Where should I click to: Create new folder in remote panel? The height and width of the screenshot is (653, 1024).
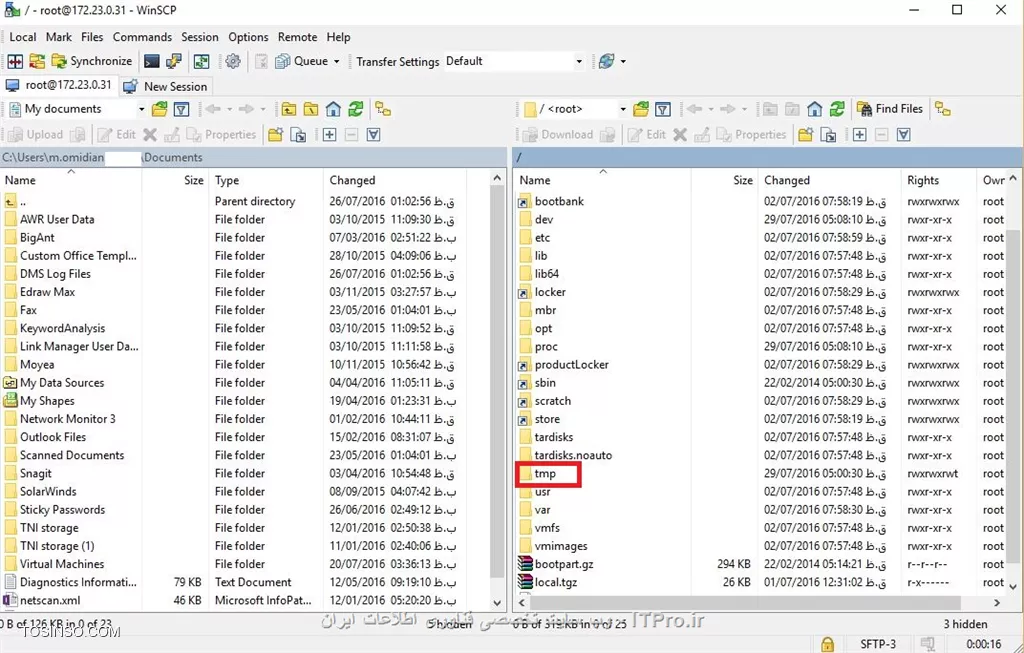806,135
